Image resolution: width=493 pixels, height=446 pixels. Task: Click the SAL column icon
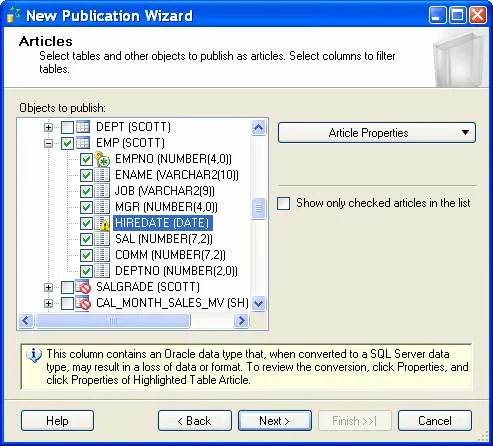point(102,239)
